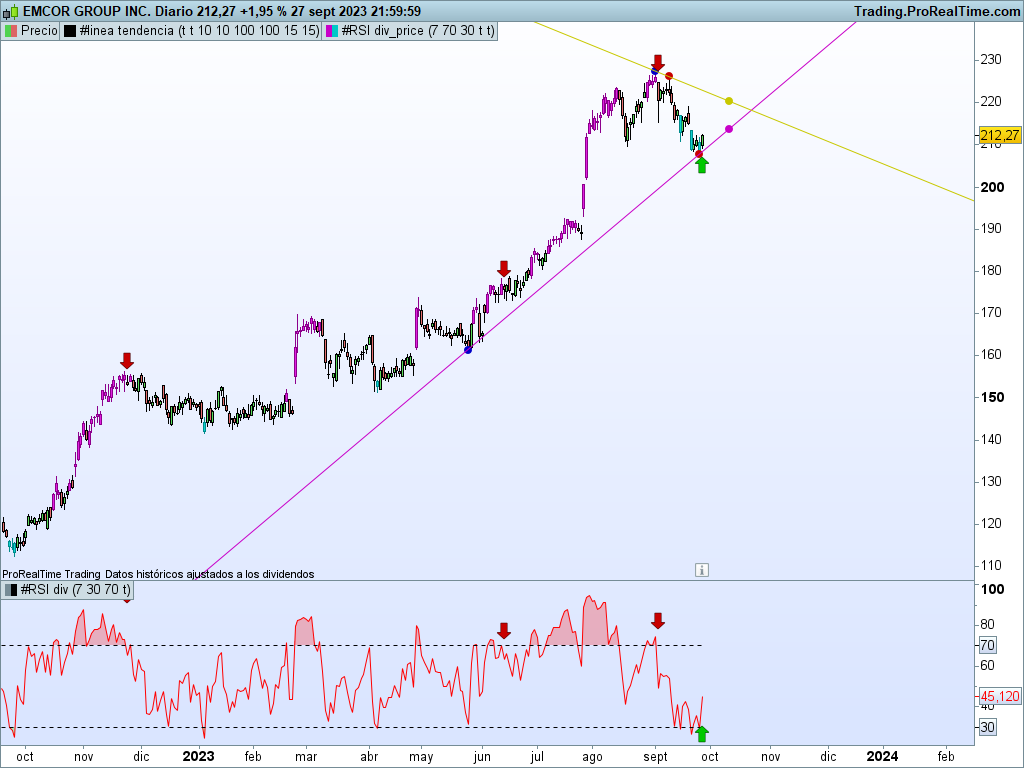The width and height of the screenshot is (1024, 768).
Task: Click the green up arrow in the RSI panel
Action: [x=701, y=734]
